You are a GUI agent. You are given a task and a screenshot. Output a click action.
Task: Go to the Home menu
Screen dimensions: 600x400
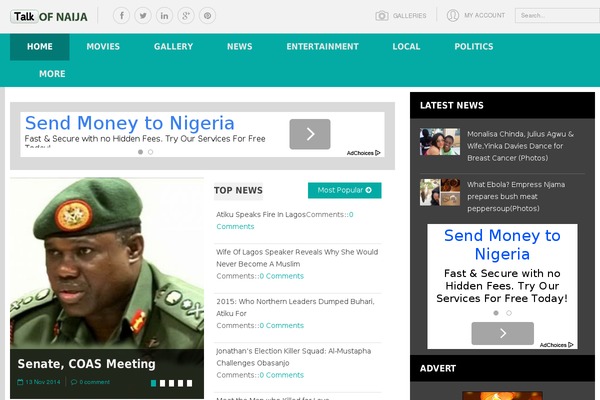pyautogui.click(x=40, y=47)
